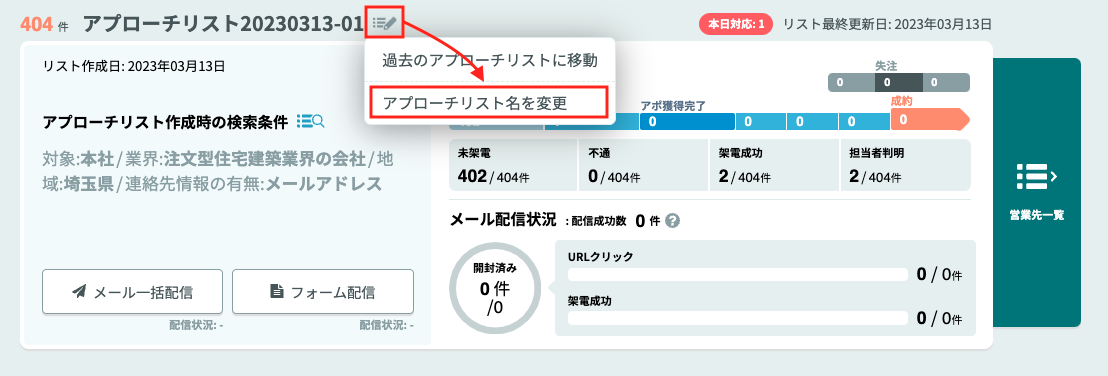Open the list edit pencil icon menu
1108x376 pixels.
[385, 23]
